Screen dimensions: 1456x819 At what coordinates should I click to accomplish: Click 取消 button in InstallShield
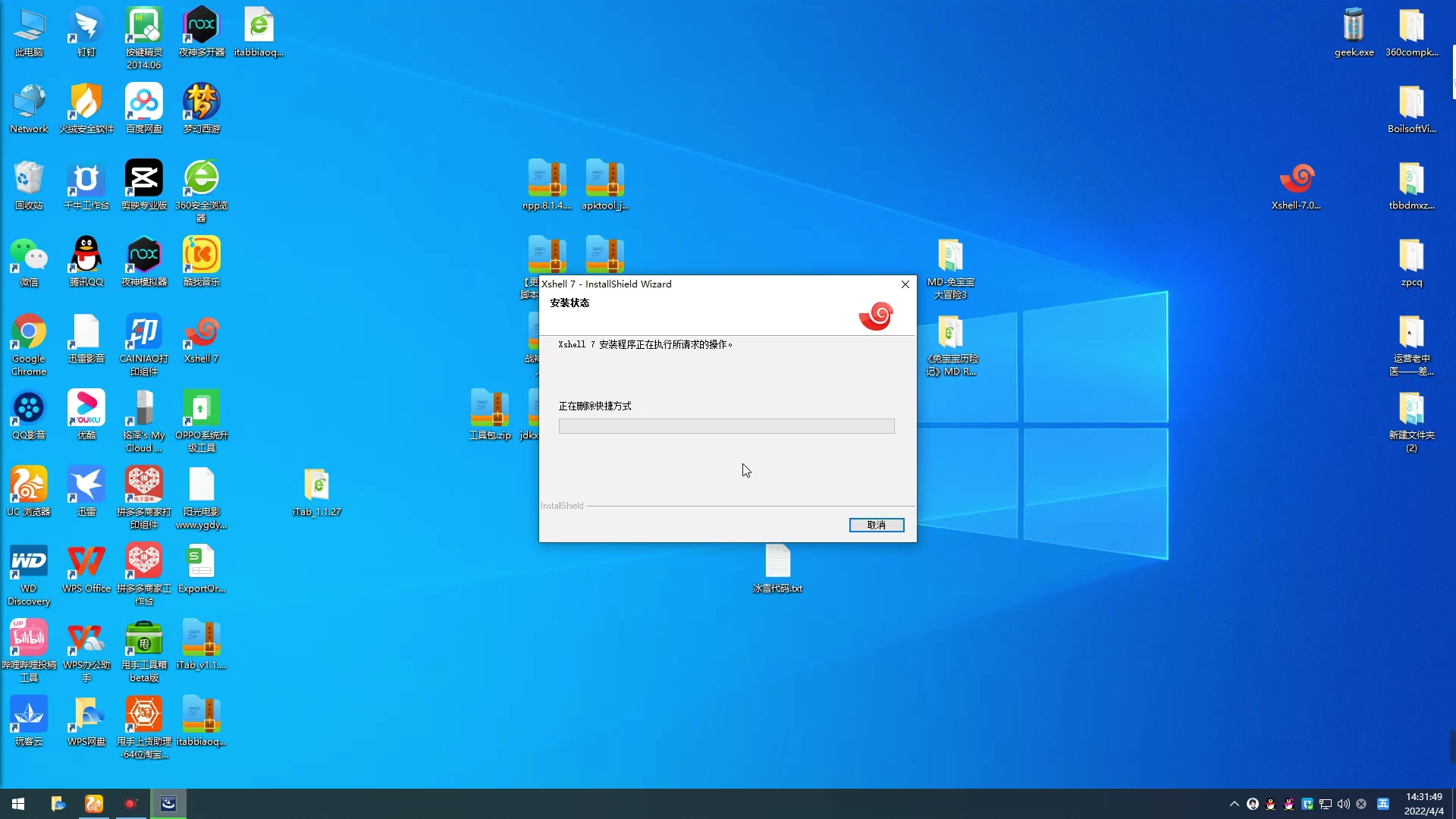pos(876,525)
